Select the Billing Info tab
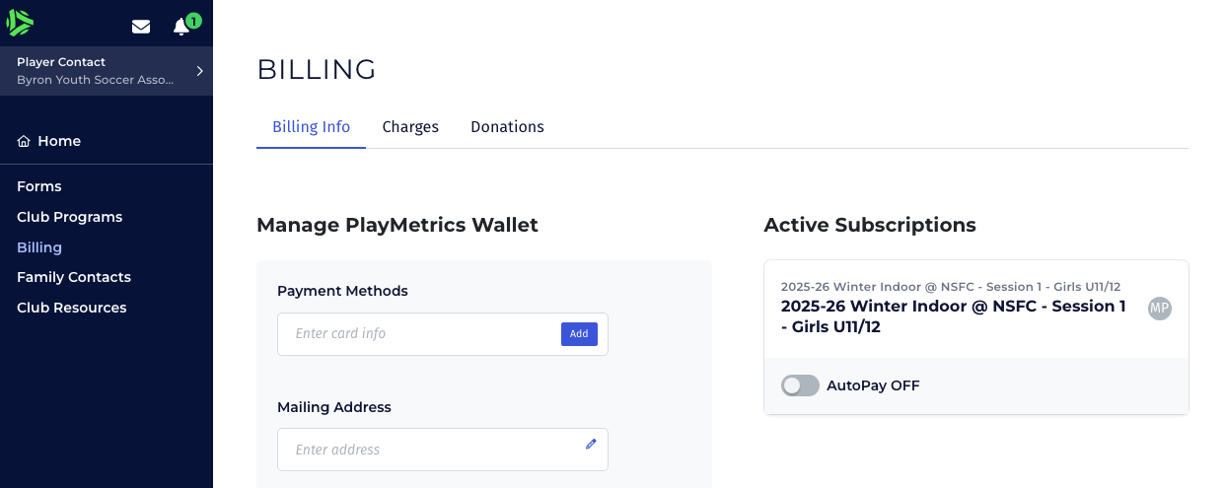 pyautogui.click(x=311, y=127)
